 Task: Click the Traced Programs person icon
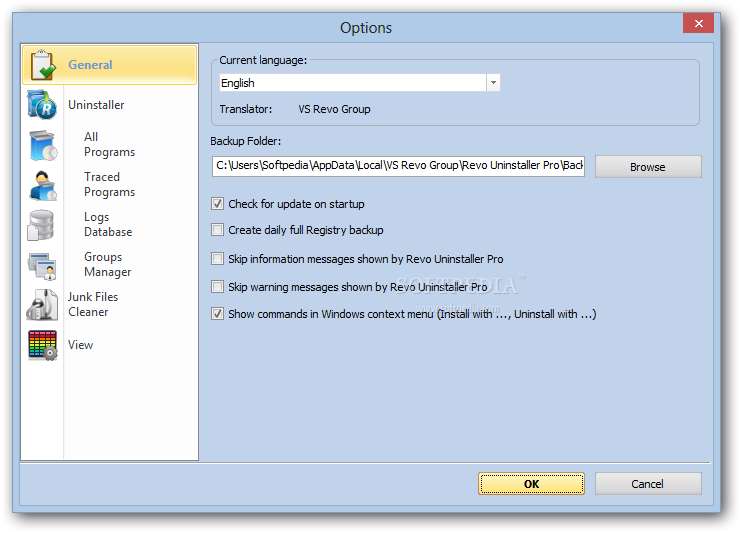click(x=43, y=186)
